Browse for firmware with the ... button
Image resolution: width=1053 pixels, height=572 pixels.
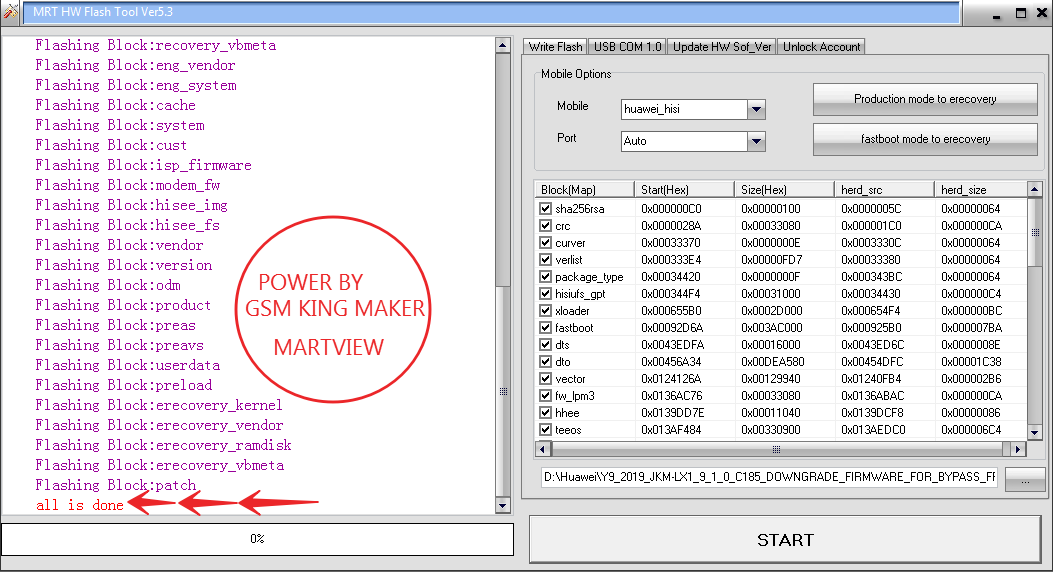pyautogui.click(x=1025, y=480)
